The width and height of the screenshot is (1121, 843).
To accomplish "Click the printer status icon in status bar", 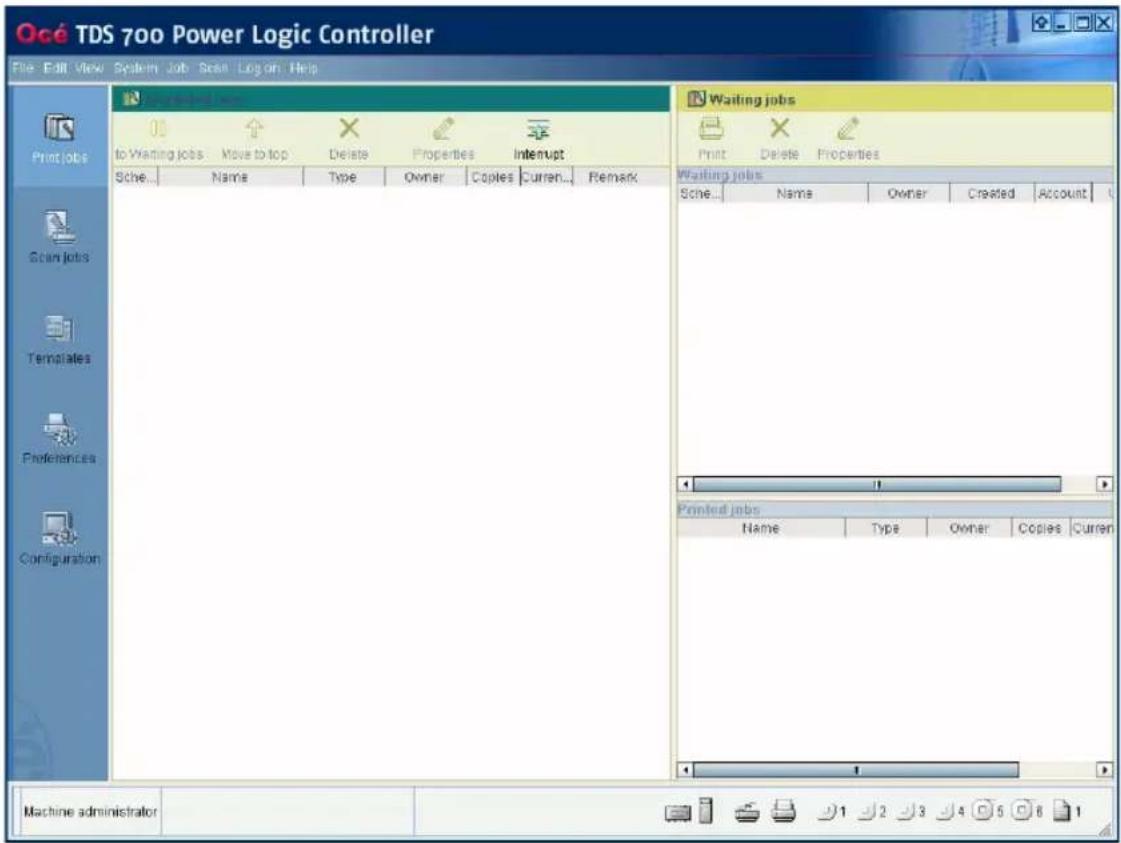I will (784, 811).
